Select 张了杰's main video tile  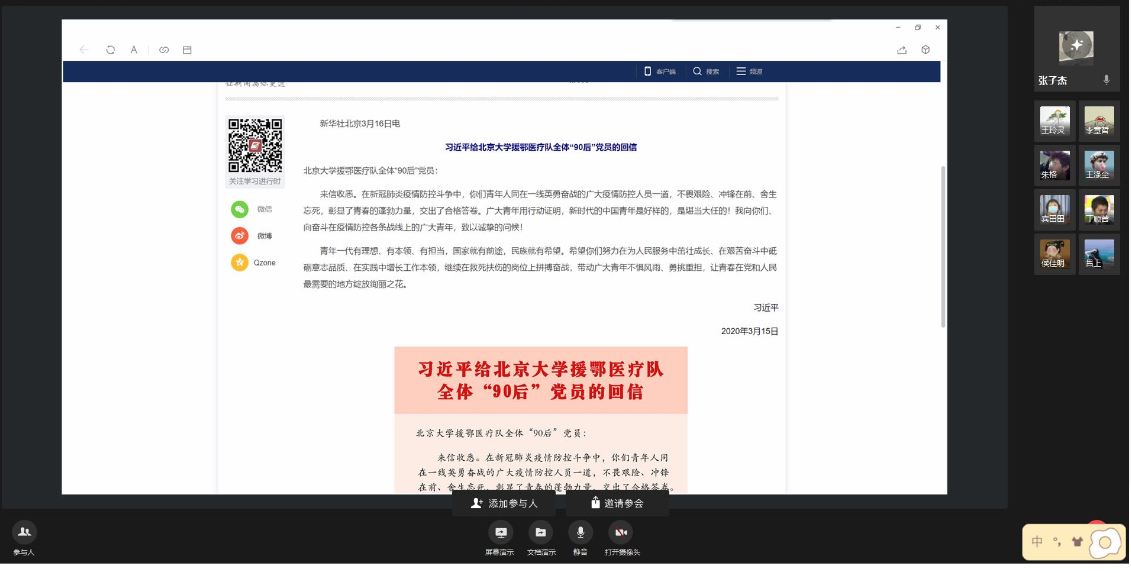(1076, 46)
